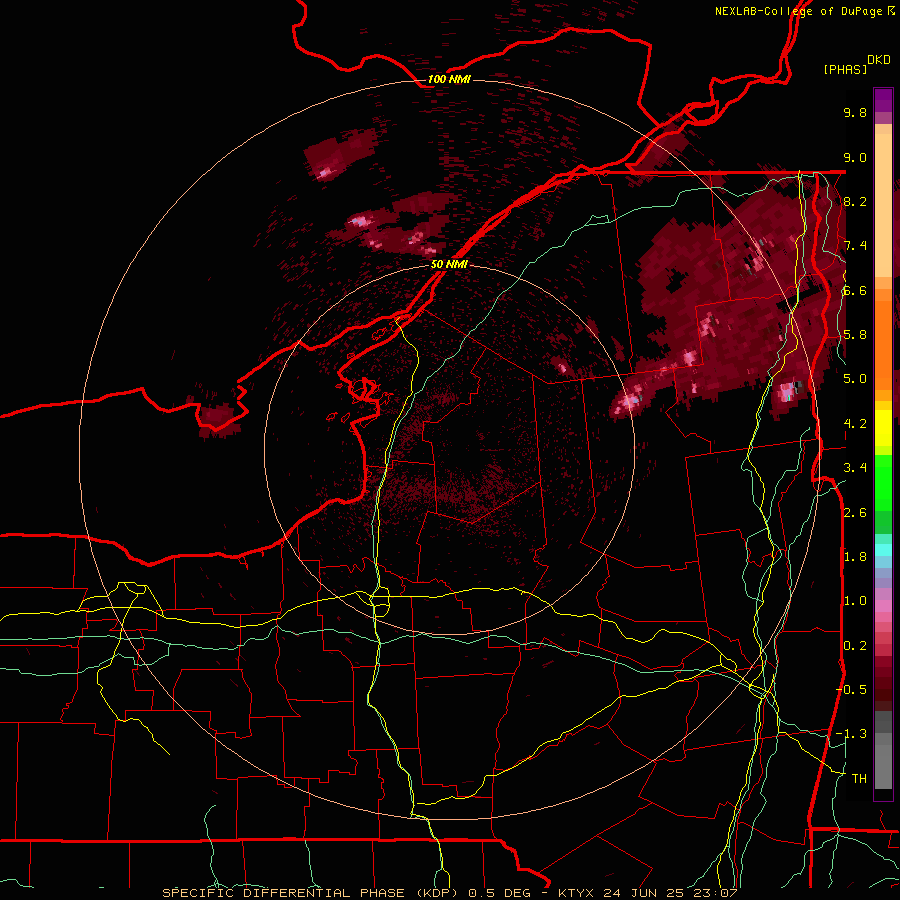Click the 2.6 scale value
This screenshot has width=900, height=900.
(x=855, y=513)
